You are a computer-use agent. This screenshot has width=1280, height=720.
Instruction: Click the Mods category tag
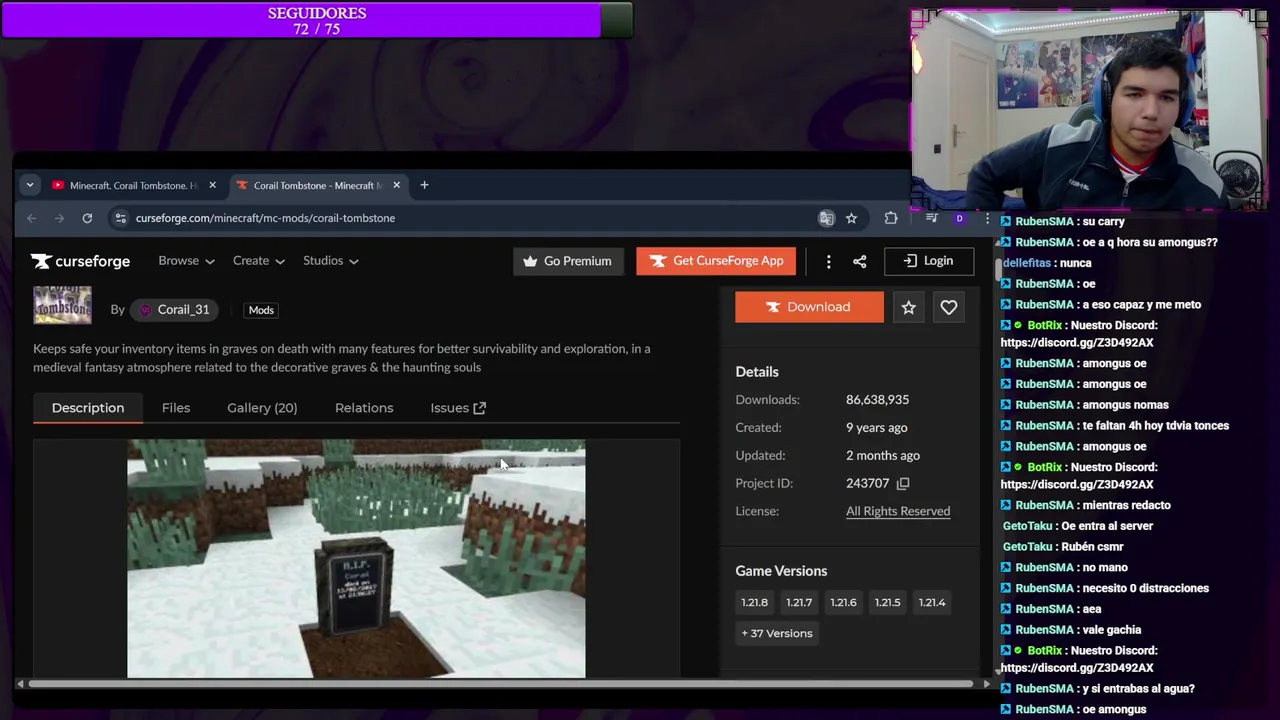point(261,310)
